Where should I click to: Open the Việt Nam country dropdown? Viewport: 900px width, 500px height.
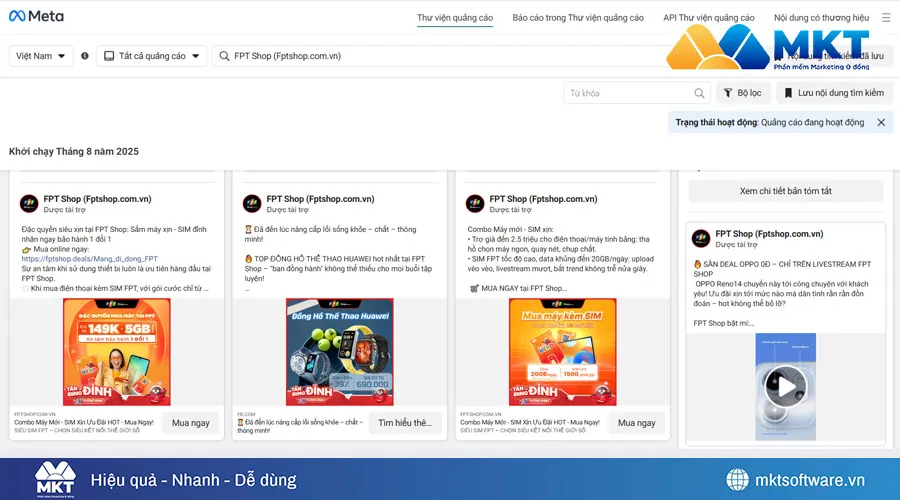(40, 56)
